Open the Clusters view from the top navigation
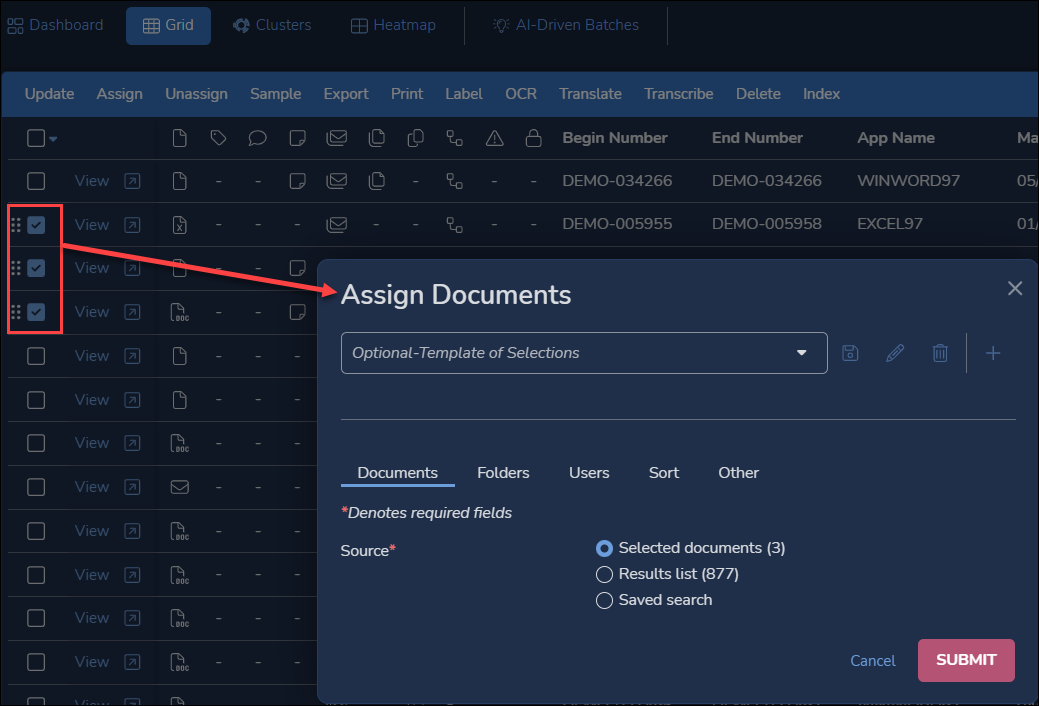The height and width of the screenshot is (706, 1039). click(272, 25)
